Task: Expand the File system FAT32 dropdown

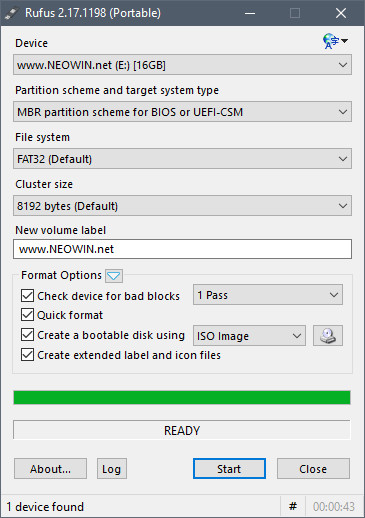Action: [182, 159]
